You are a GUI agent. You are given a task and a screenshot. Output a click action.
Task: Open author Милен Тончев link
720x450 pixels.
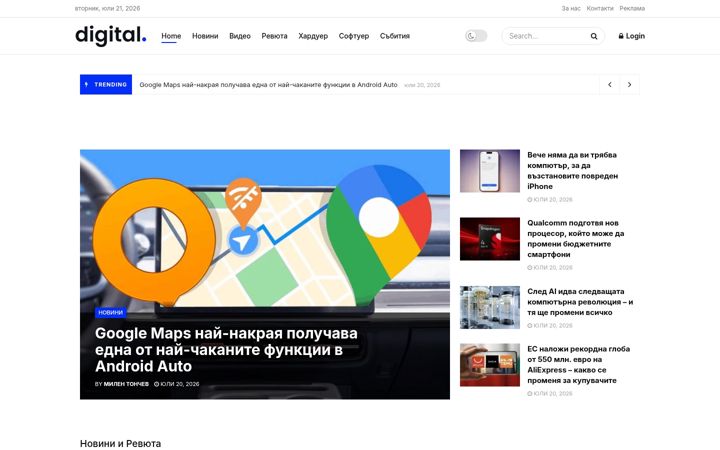pos(126,384)
